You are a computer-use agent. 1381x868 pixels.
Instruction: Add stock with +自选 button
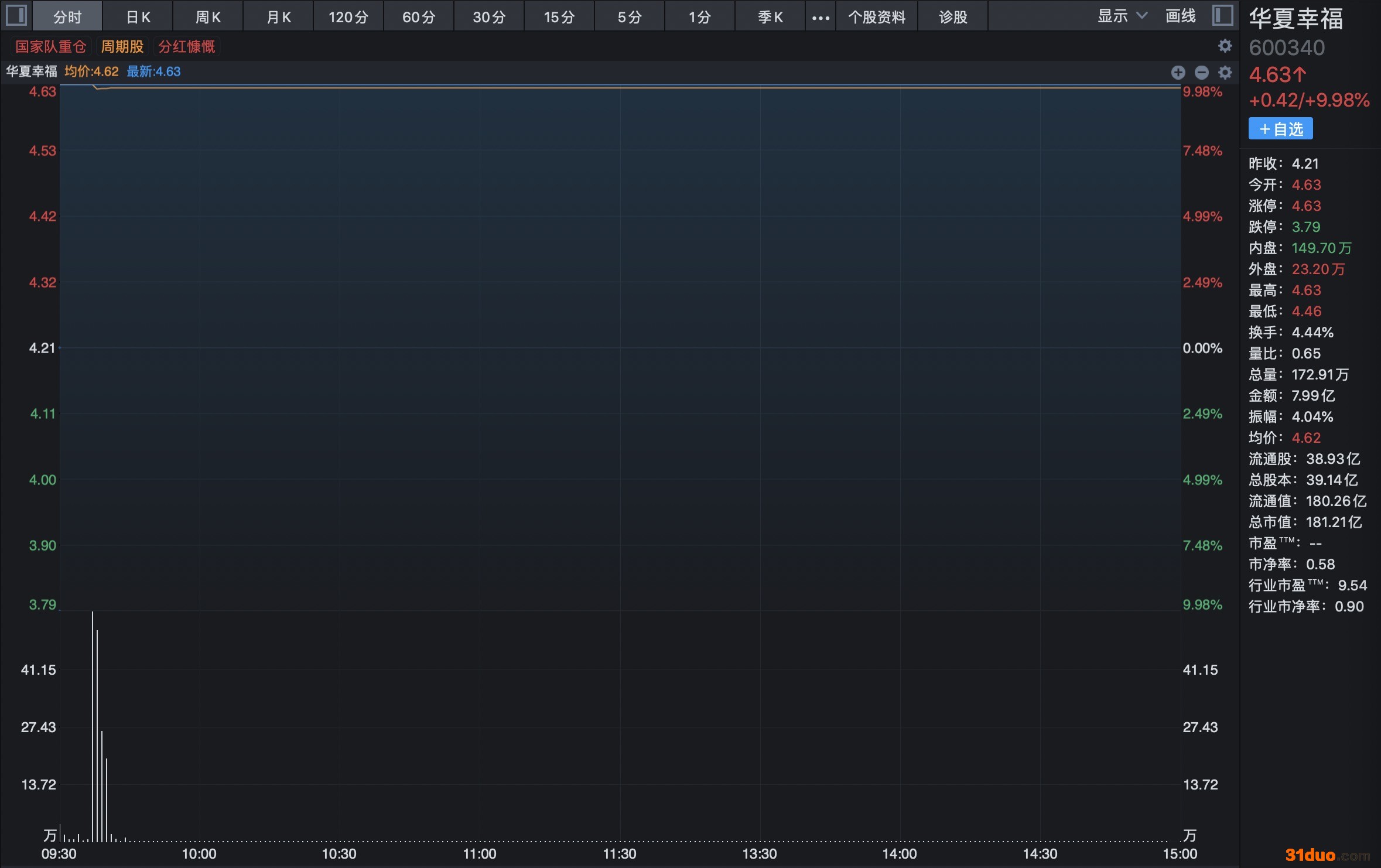(1280, 129)
